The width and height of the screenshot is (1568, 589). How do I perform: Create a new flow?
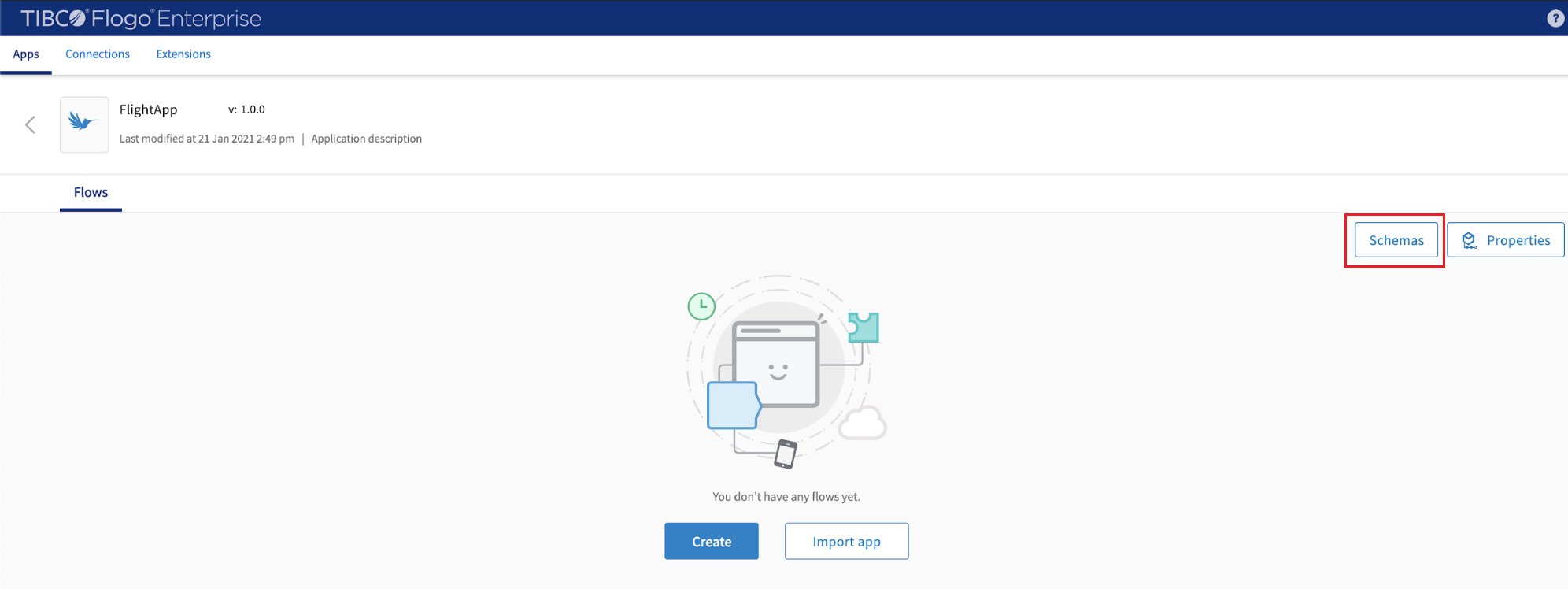pos(712,542)
